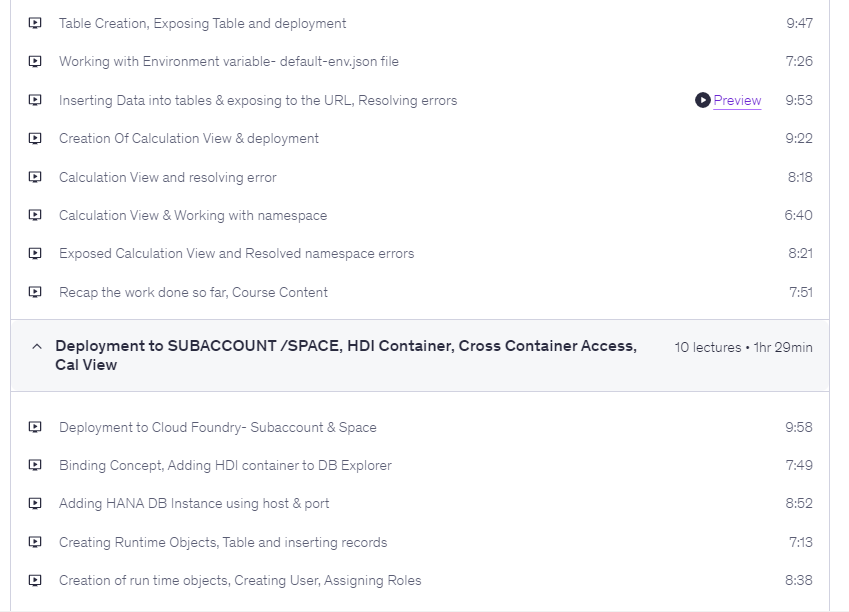The width and height of the screenshot is (849, 612).
Task: Open Exposed Calculation View and Resolved namespace lecture
Action: pos(236,253)
